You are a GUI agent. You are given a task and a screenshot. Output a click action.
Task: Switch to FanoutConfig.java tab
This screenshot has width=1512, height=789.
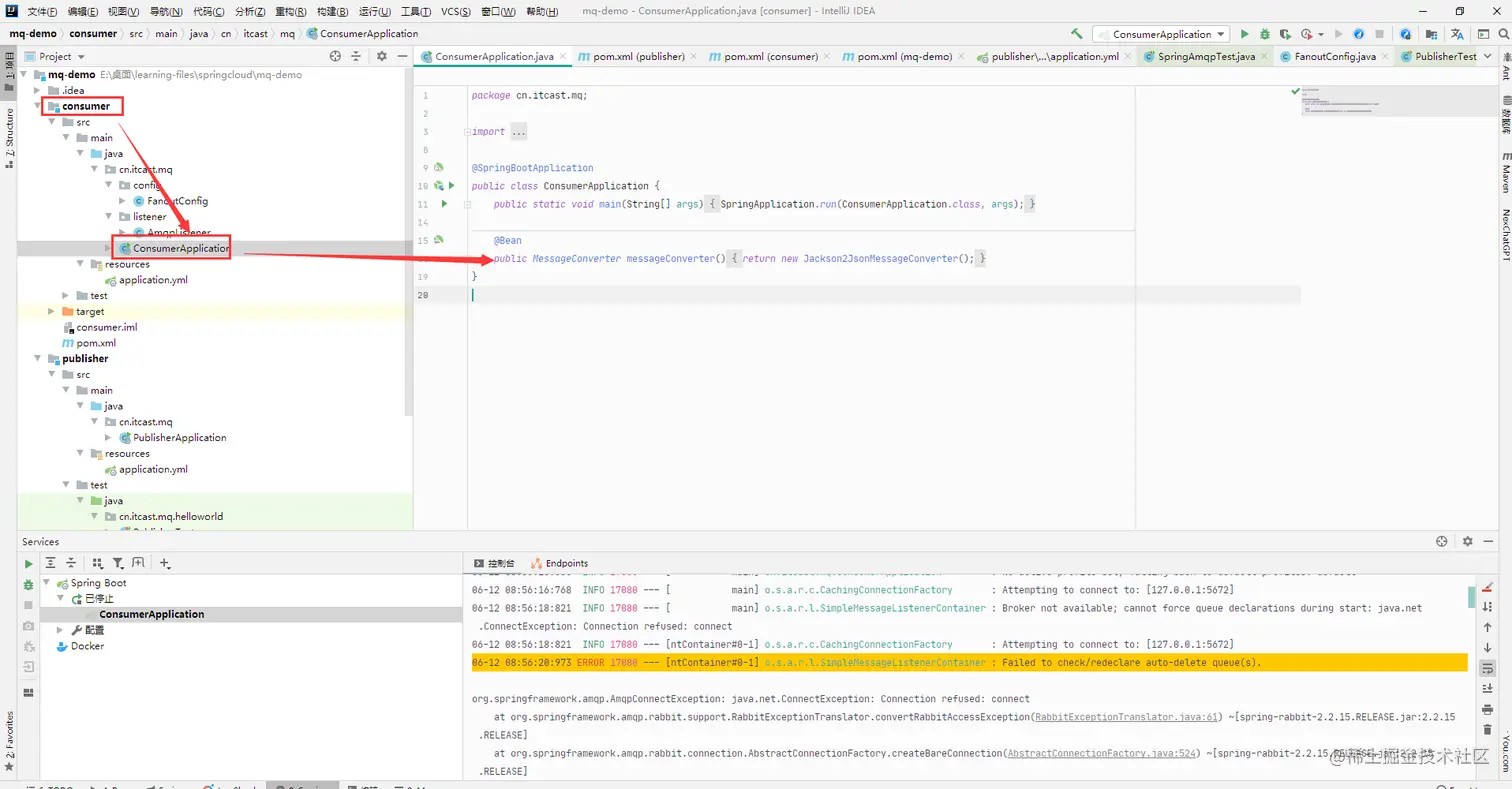(1335, 57)
